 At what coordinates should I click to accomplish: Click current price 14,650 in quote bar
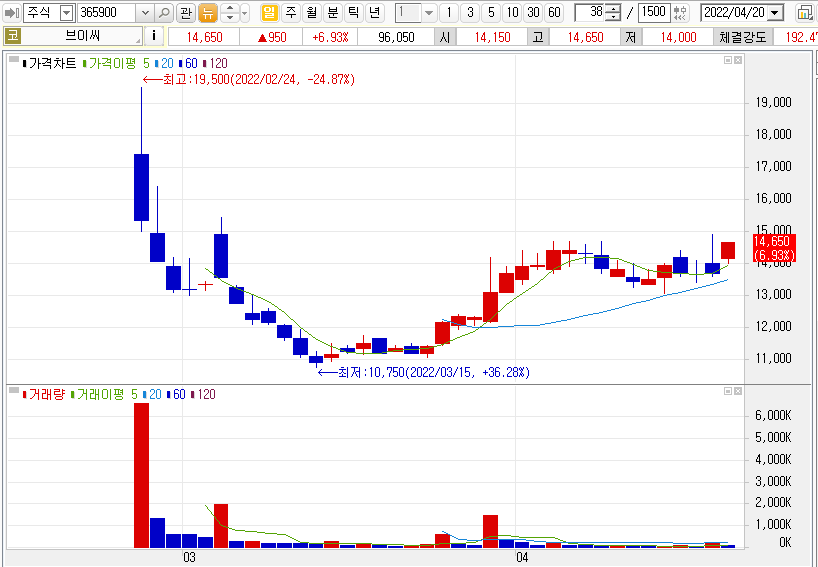204,37
